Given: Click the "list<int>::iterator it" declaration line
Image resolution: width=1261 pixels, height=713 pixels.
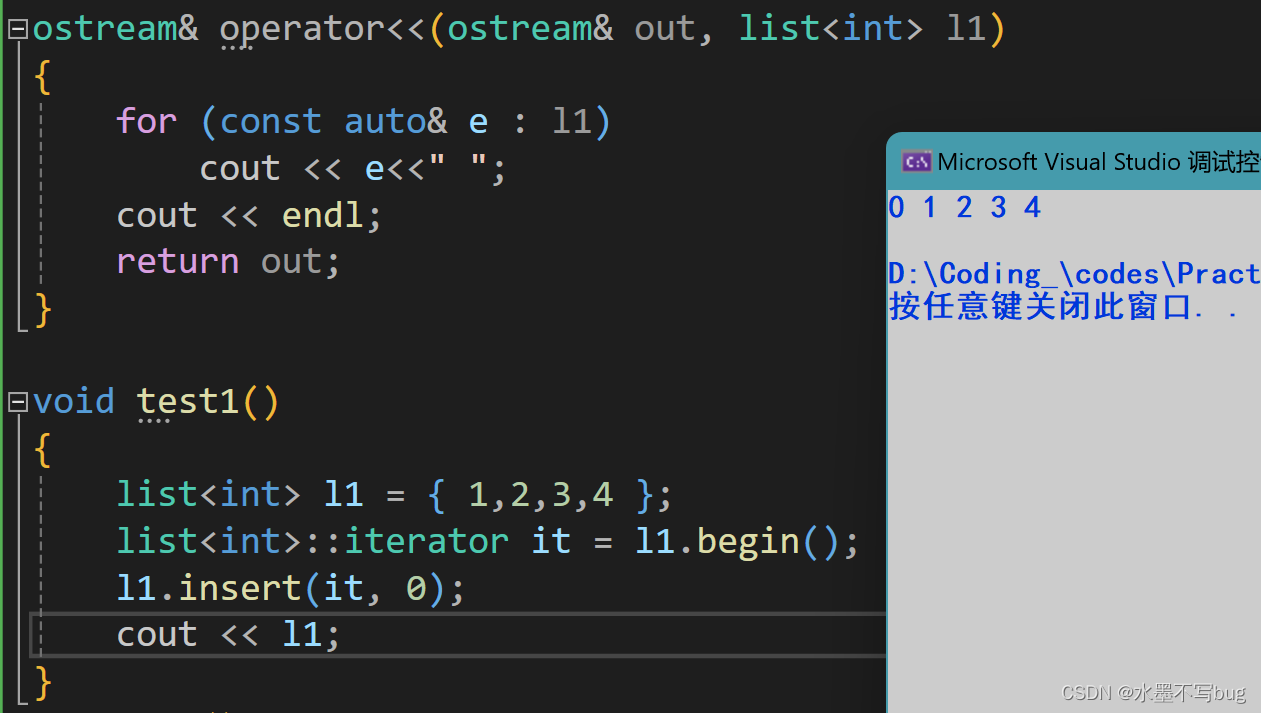Looking at the screenshot, I should [488, 541].
